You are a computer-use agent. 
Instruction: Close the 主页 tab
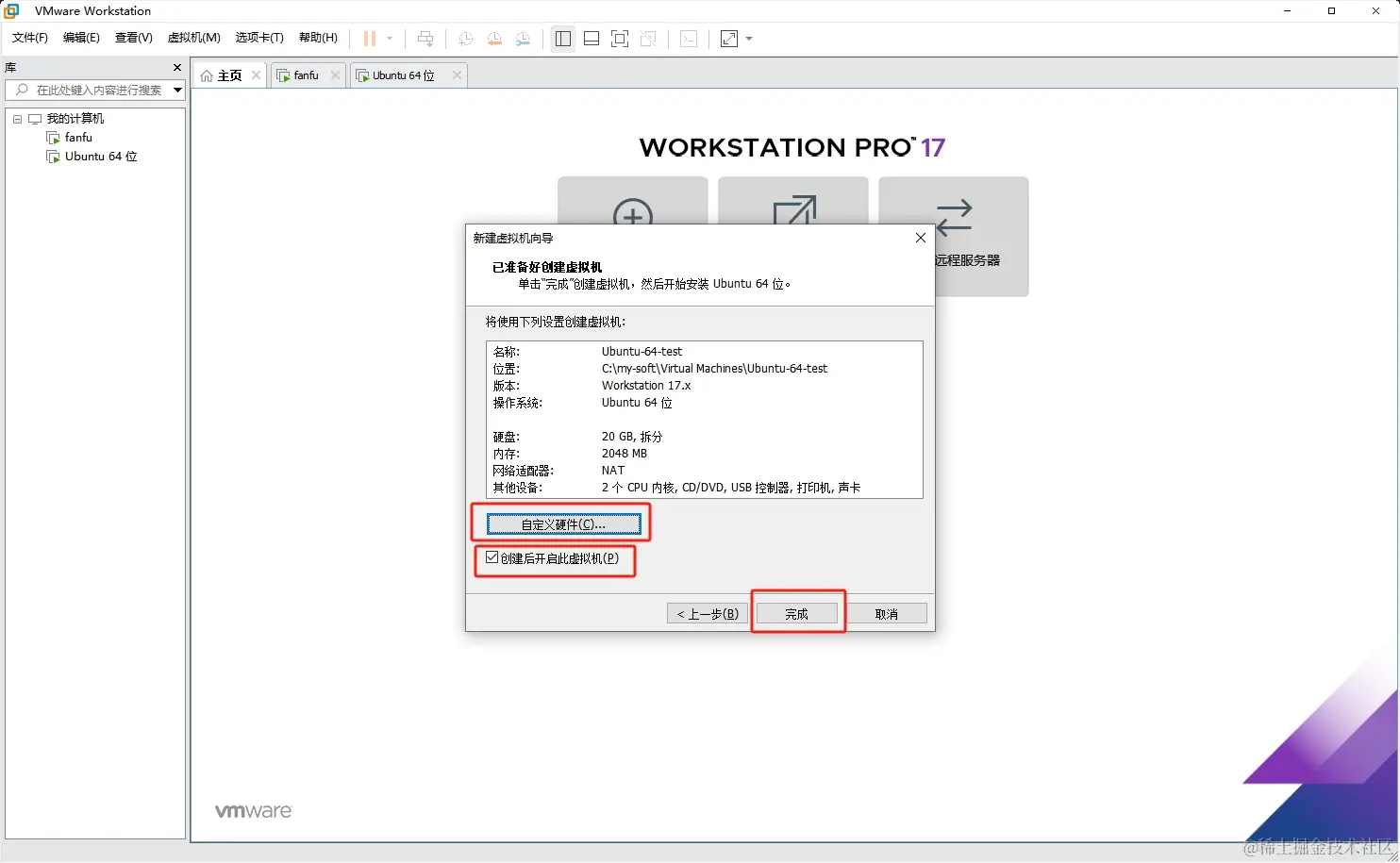[256, 75]
